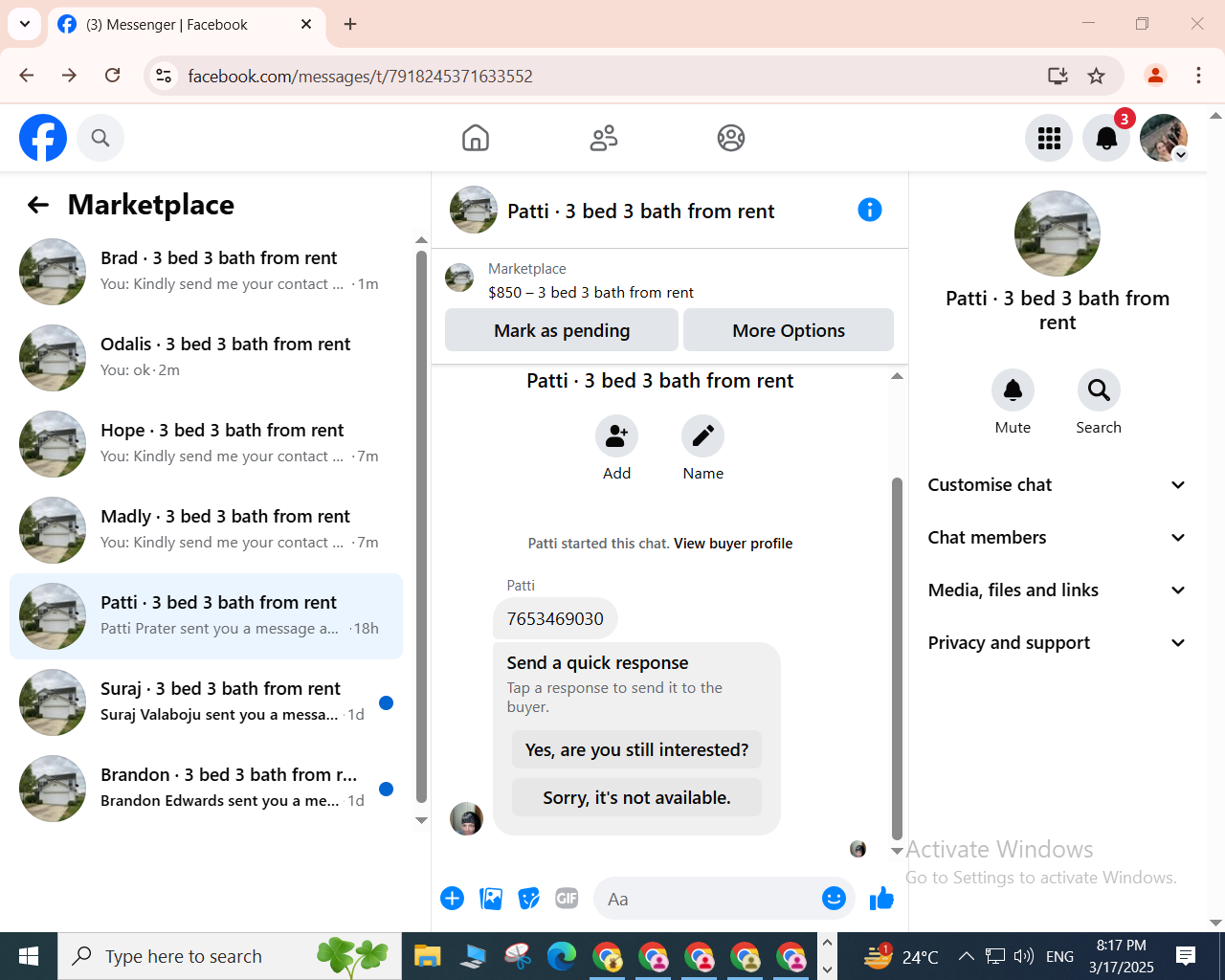The height and width of the screenshot is (980, 1225).
Task: Open the Groups icon in top navigation
Action: (731, 138)
